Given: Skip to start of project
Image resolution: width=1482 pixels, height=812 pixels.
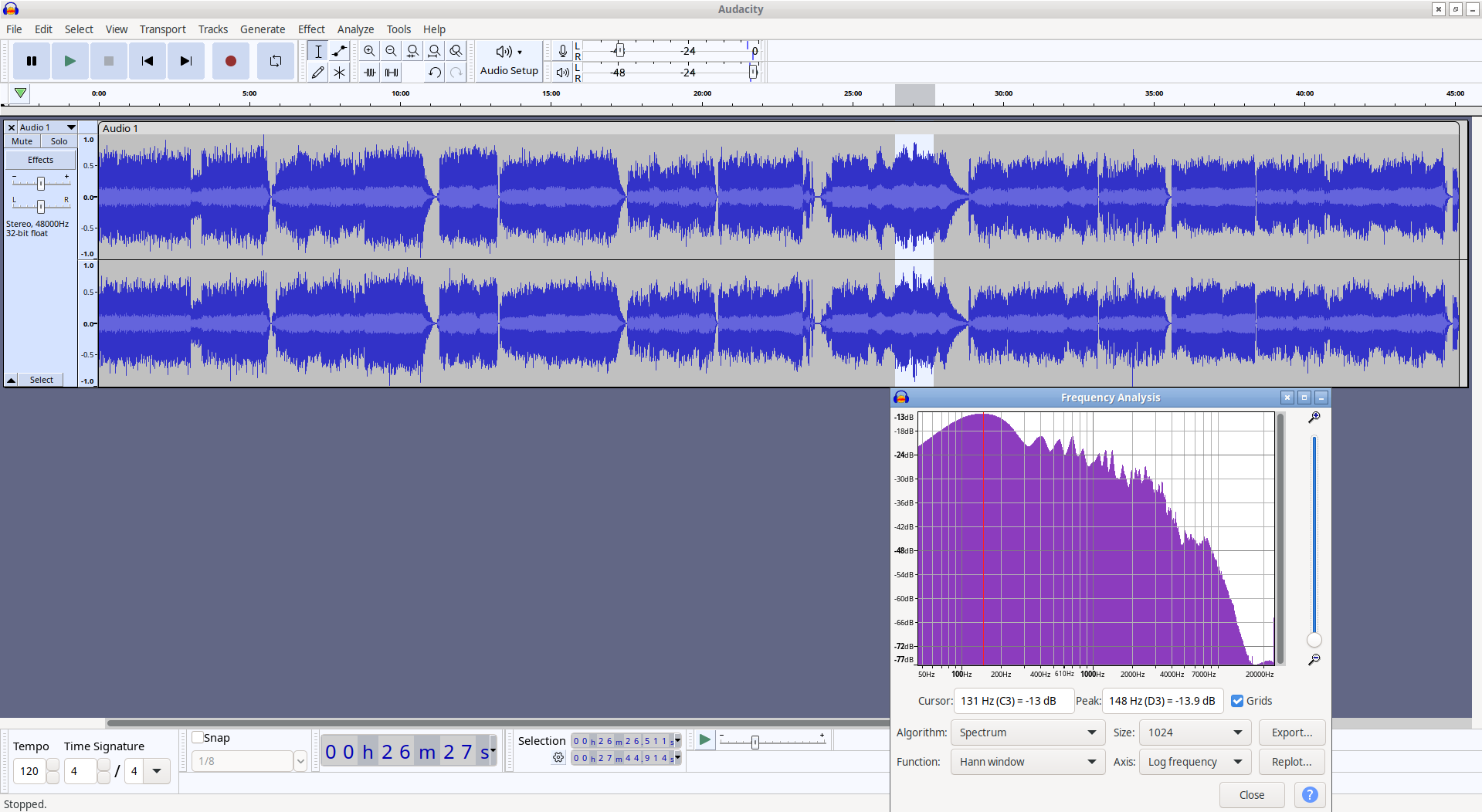Looking at the screenshot, I should coord(148,61).
